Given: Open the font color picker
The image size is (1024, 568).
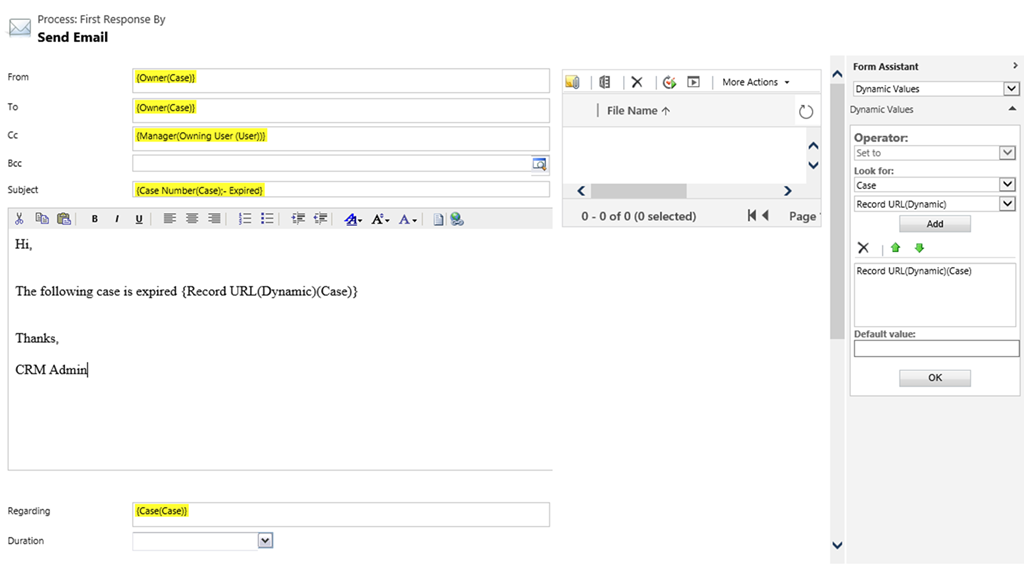Looking at the screenshot, I should coord(407,219).
